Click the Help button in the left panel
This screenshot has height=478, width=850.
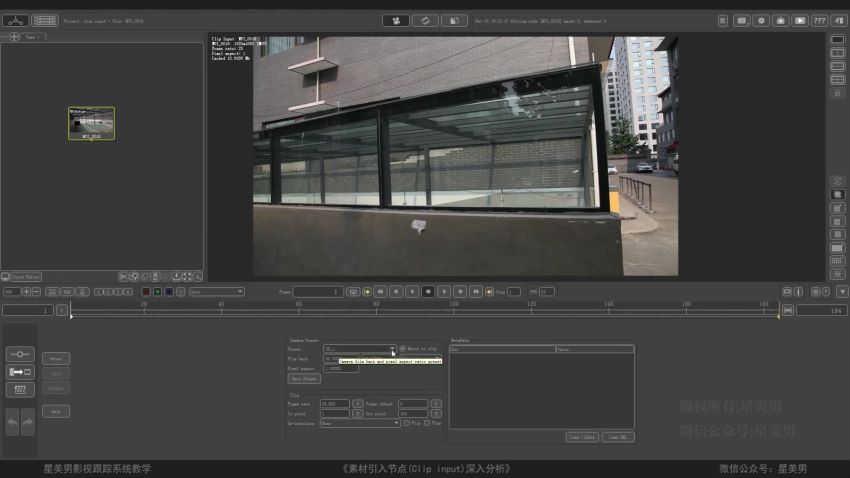tap(56, 411)
